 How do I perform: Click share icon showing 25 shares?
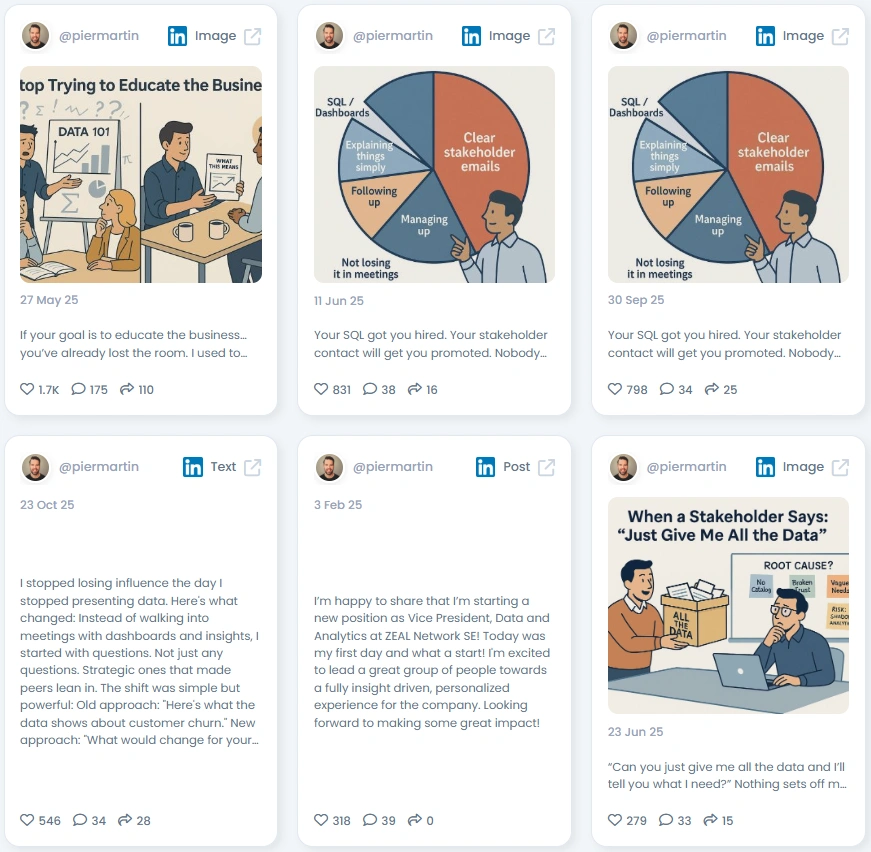[x=712, y=389]
